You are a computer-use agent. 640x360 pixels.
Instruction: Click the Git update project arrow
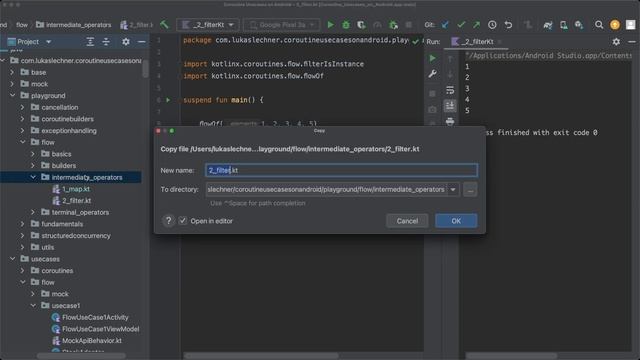[445, 25]
